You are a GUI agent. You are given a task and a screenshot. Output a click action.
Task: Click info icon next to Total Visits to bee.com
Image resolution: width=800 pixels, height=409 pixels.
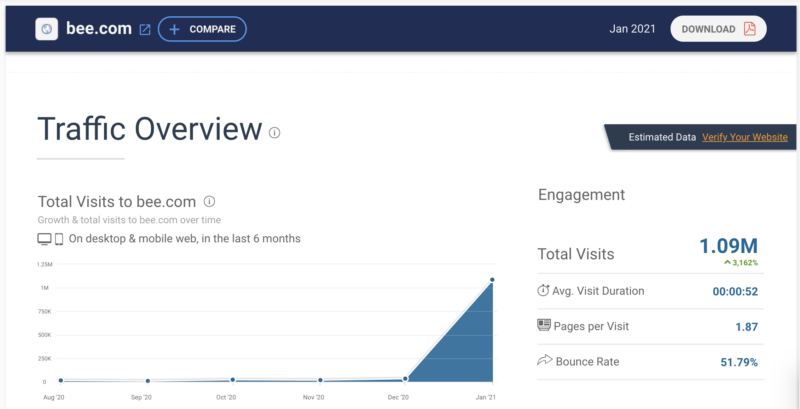click(209, 201)
